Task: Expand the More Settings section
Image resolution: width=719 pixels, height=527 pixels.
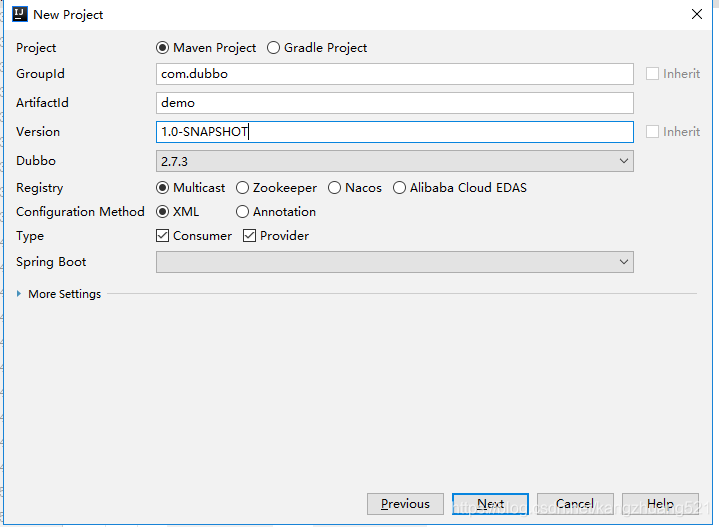Action: 19,294
